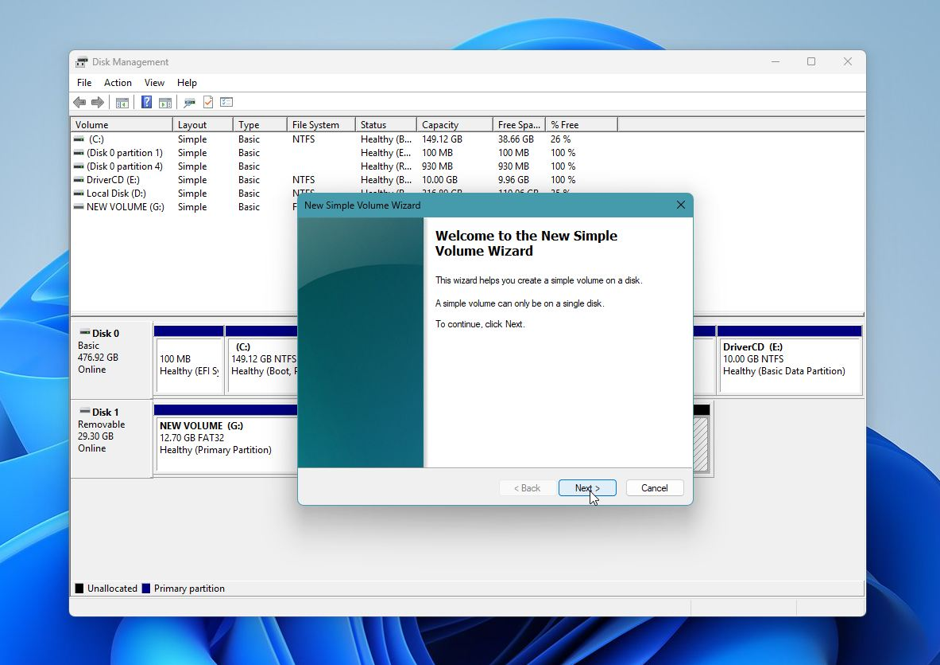
Task: Select the (C:) volume row name
Action: pyautogui.click(x=95, y=139)
